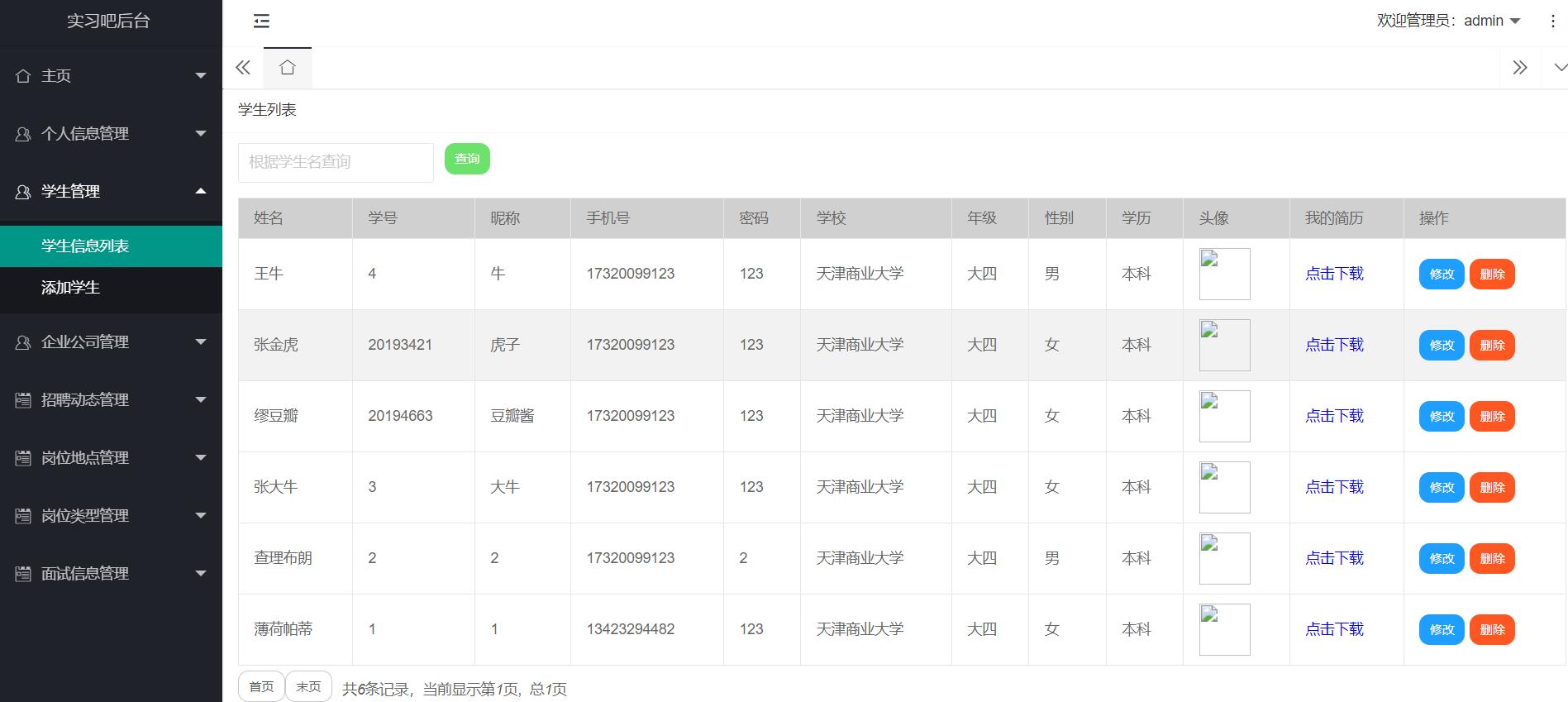Focus the 根据学生名查询 search field
The image size is (1568, 702).
[336, 162]
